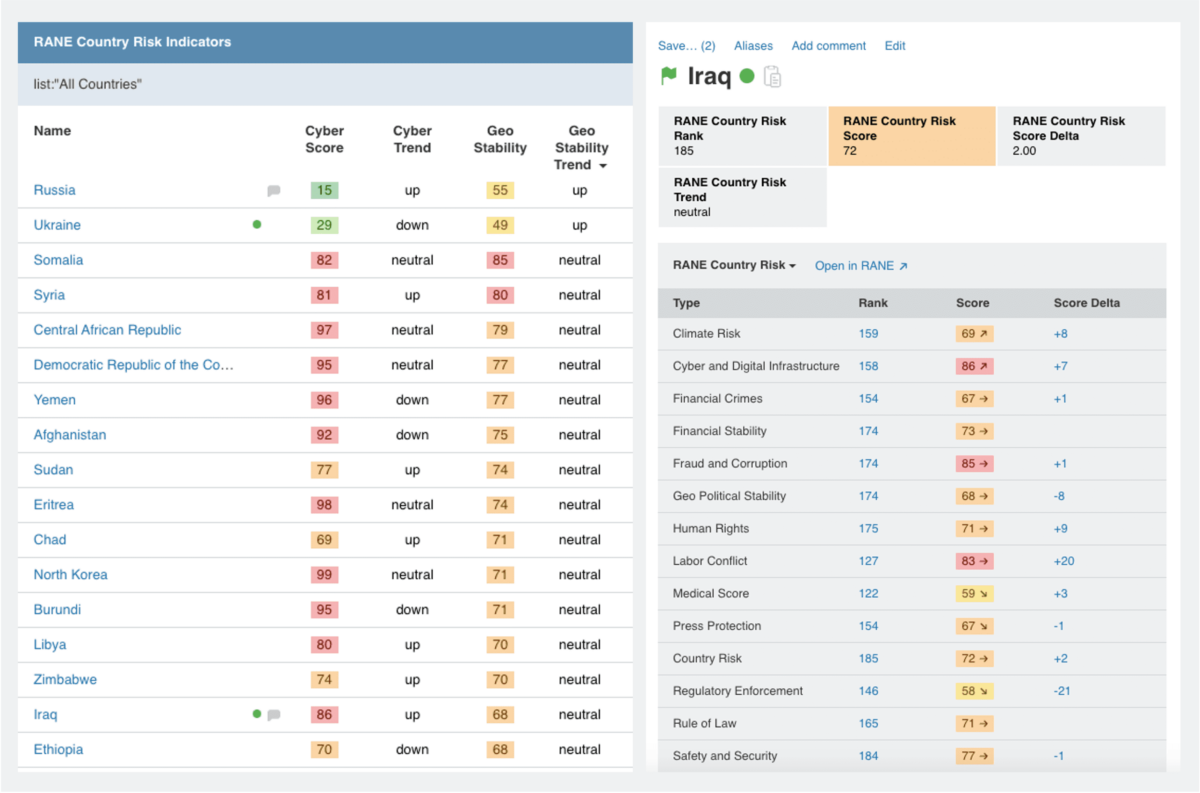Open the Ukraine country link
Screen dimensions: 1200x793
point(57,225)
